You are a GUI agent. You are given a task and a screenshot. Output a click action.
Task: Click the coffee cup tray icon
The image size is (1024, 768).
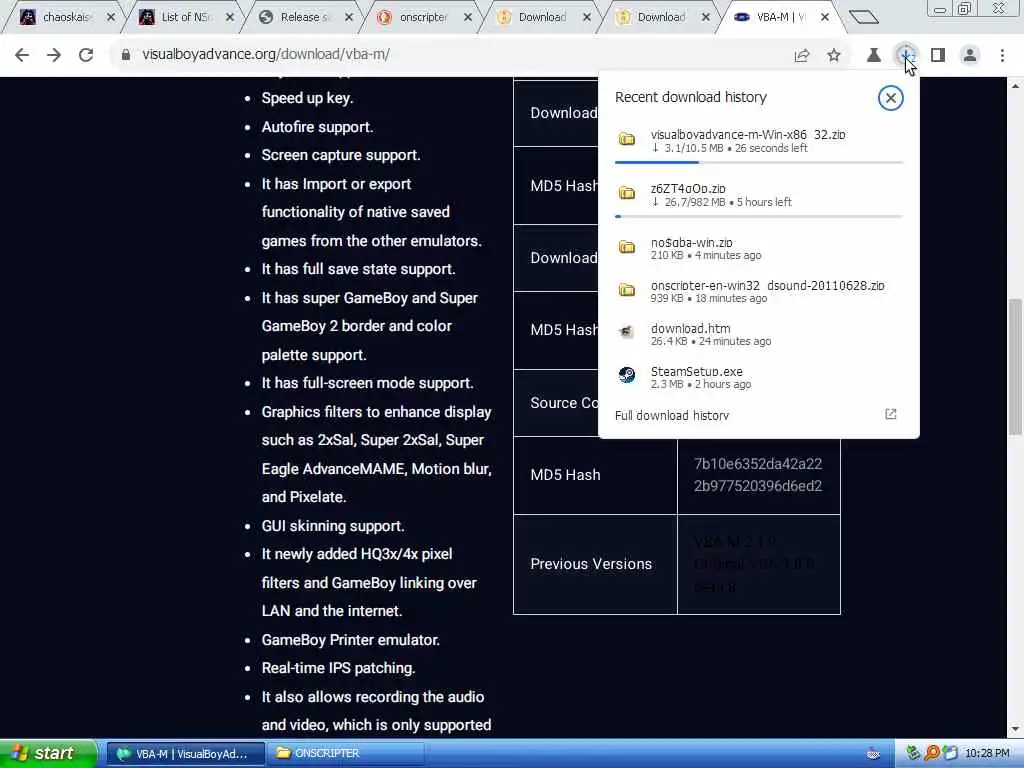[873, 754]
